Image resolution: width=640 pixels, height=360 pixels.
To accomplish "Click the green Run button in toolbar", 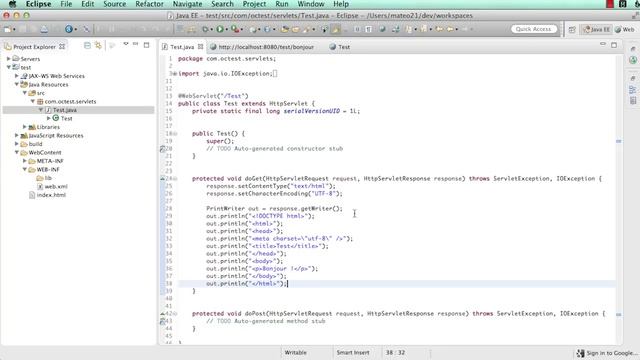I will 220,29.
